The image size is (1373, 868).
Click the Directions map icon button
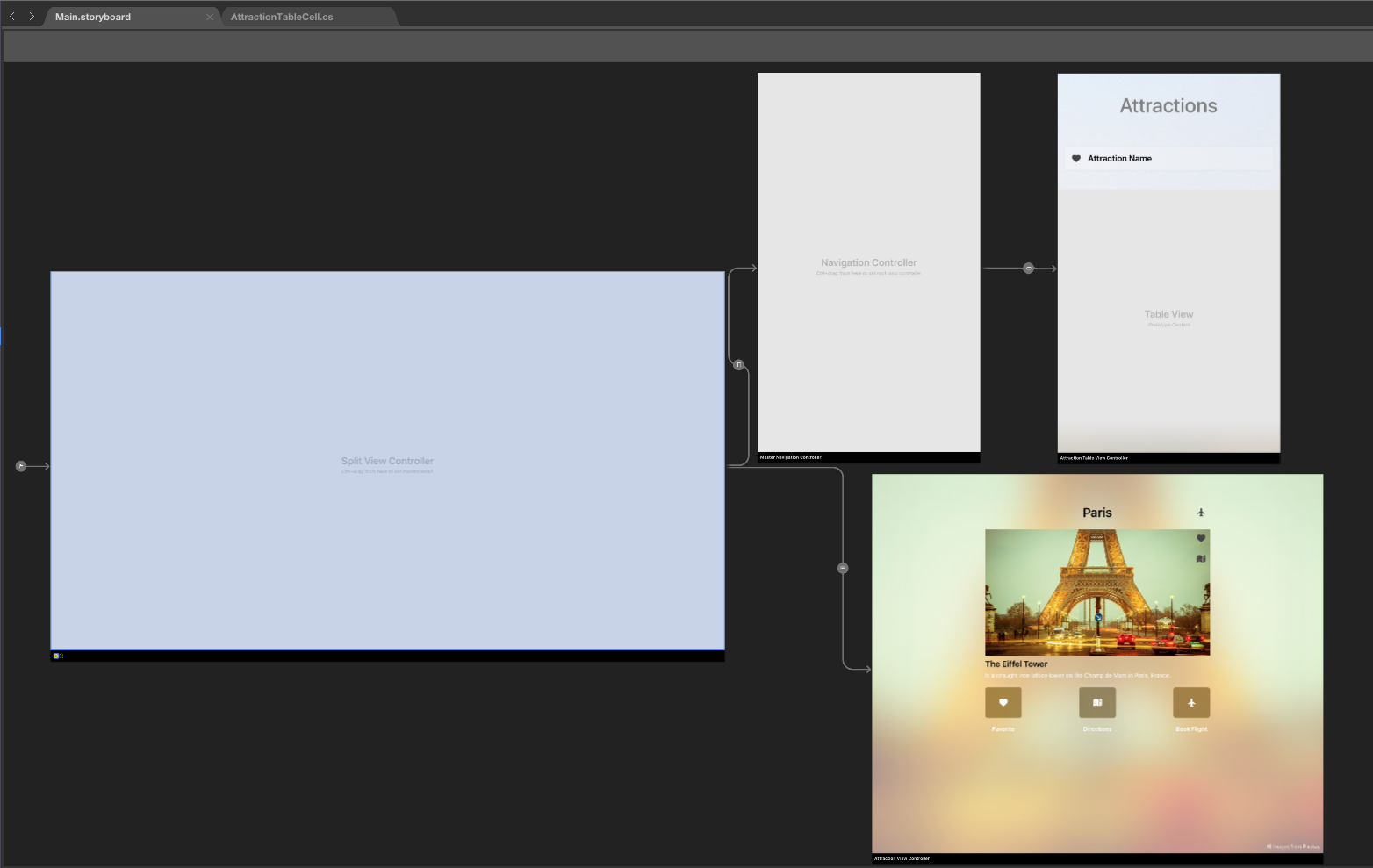click(1096, 702)
